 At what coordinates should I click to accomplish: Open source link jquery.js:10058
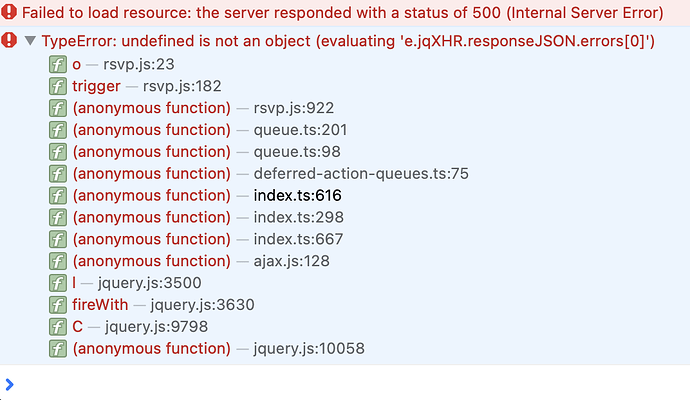tap(309, 349)
